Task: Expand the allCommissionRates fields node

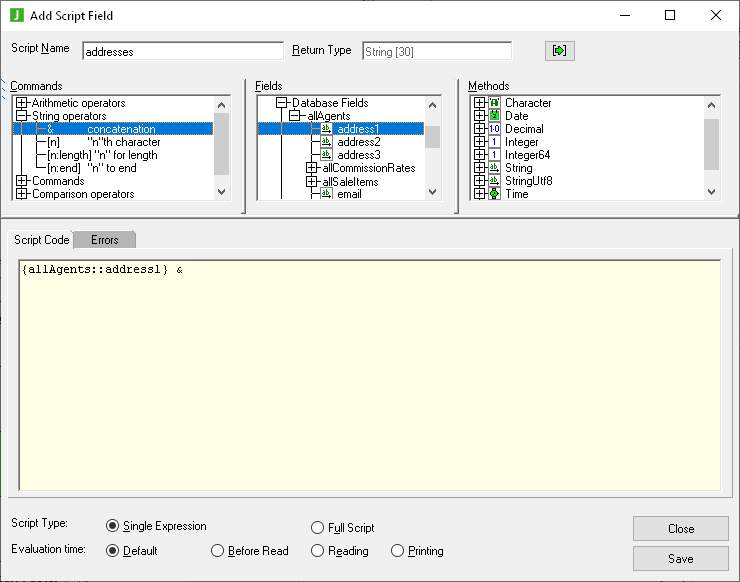Action: coord(311,168)
